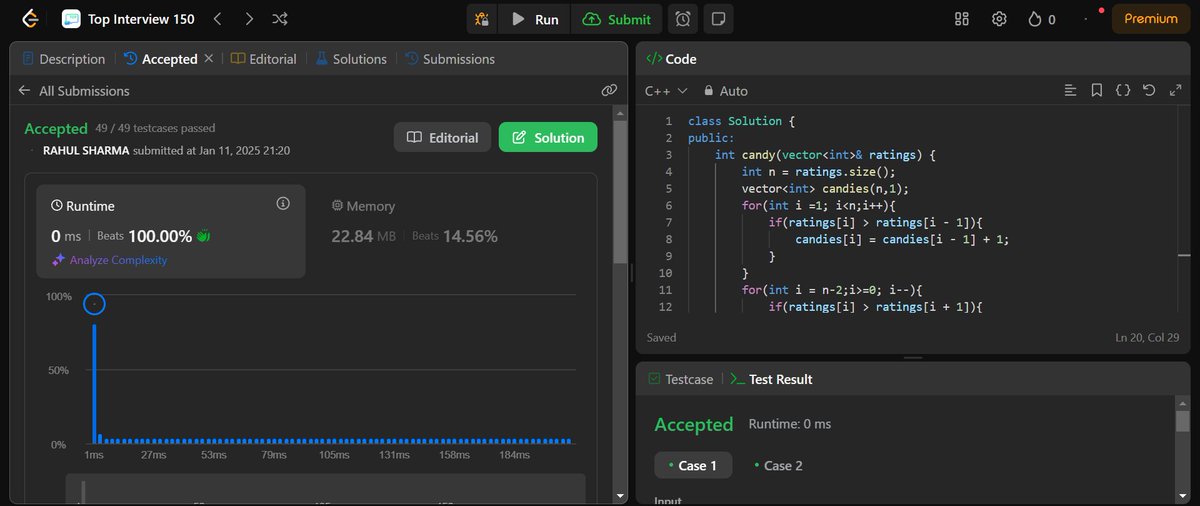
Task: Click the 100.00% beats value
Action: pos(160,236)
